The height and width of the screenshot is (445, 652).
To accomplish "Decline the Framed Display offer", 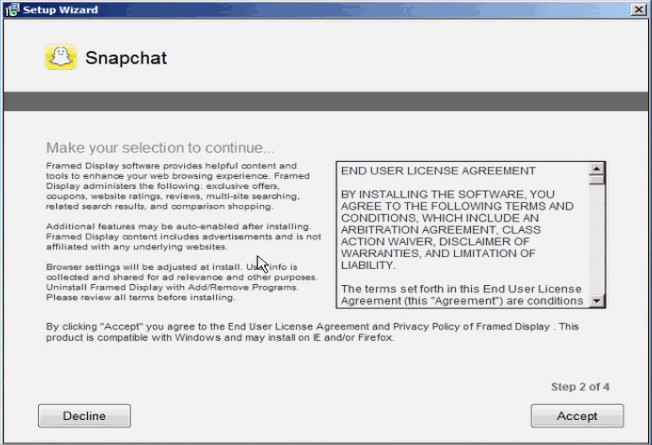I will point(84,415).
